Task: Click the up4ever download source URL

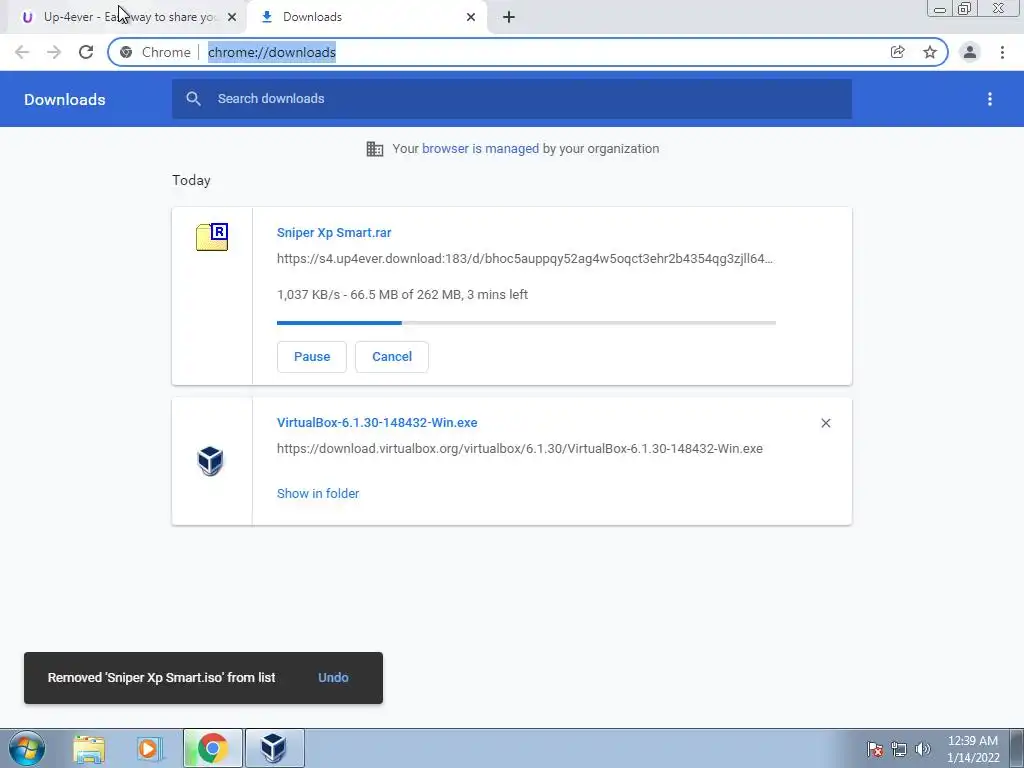Action: pos(524,259)
